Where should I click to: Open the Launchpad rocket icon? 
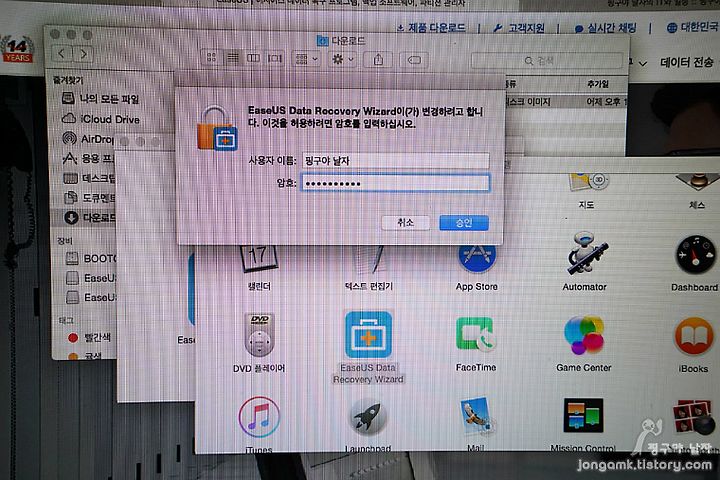click(x=368, y=417)
